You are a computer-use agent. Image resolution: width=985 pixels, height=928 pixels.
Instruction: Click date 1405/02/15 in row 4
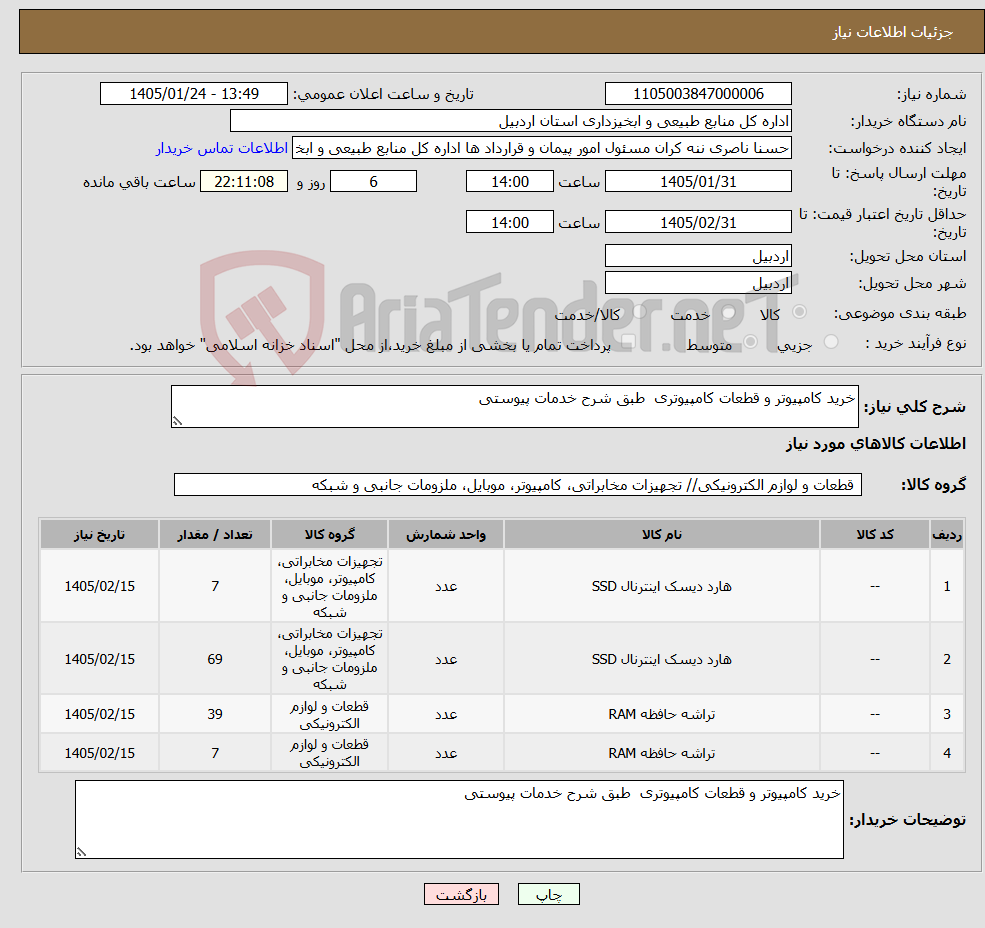(x=99, y=753)
